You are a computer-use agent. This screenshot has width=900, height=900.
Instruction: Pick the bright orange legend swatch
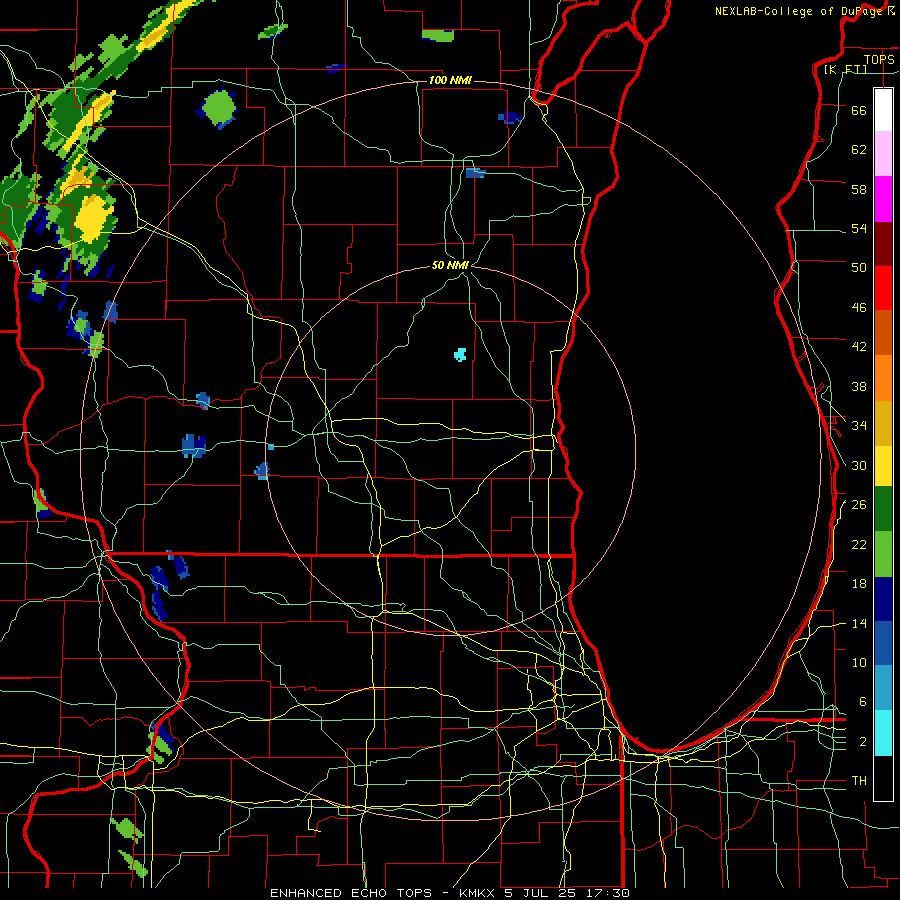[x=883, y=378]
